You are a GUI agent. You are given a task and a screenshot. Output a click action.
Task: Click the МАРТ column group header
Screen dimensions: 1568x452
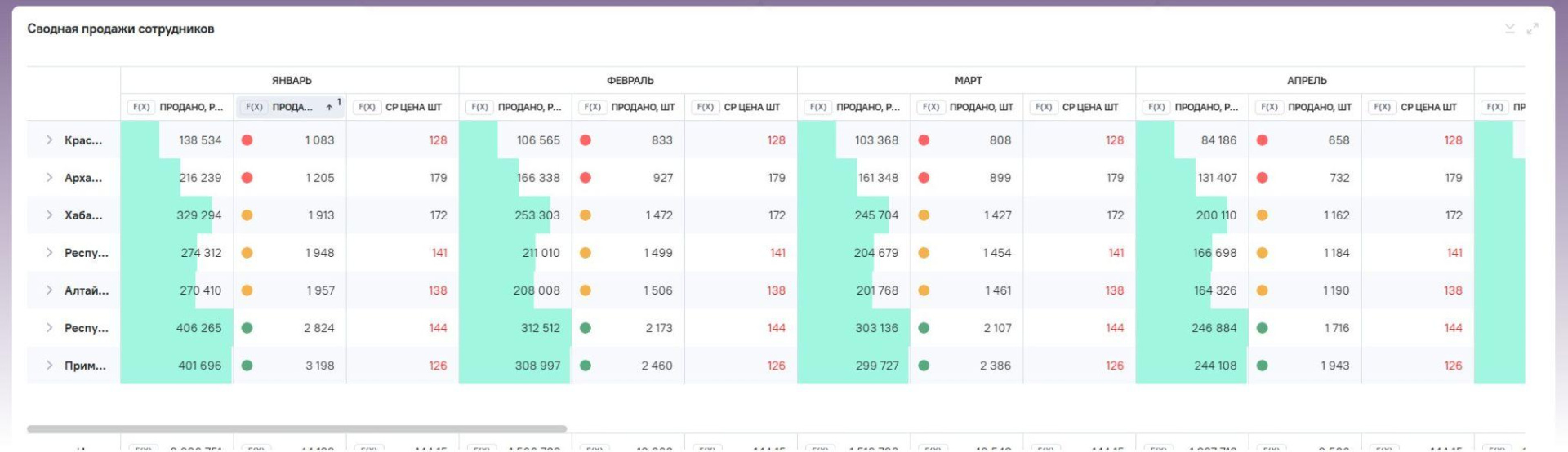point(968,81)
